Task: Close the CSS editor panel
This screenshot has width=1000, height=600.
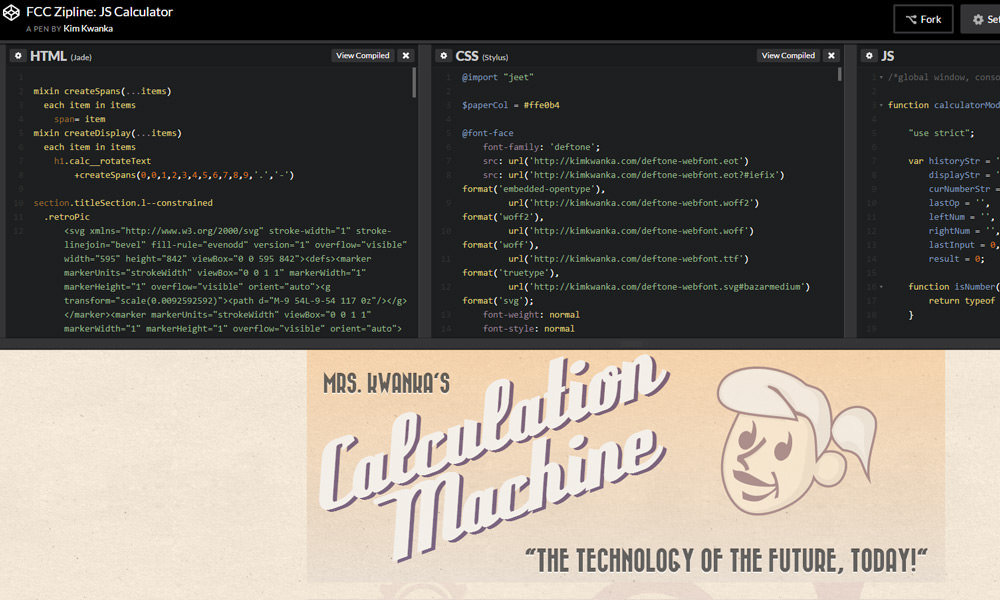Action: tap(831, 55)
